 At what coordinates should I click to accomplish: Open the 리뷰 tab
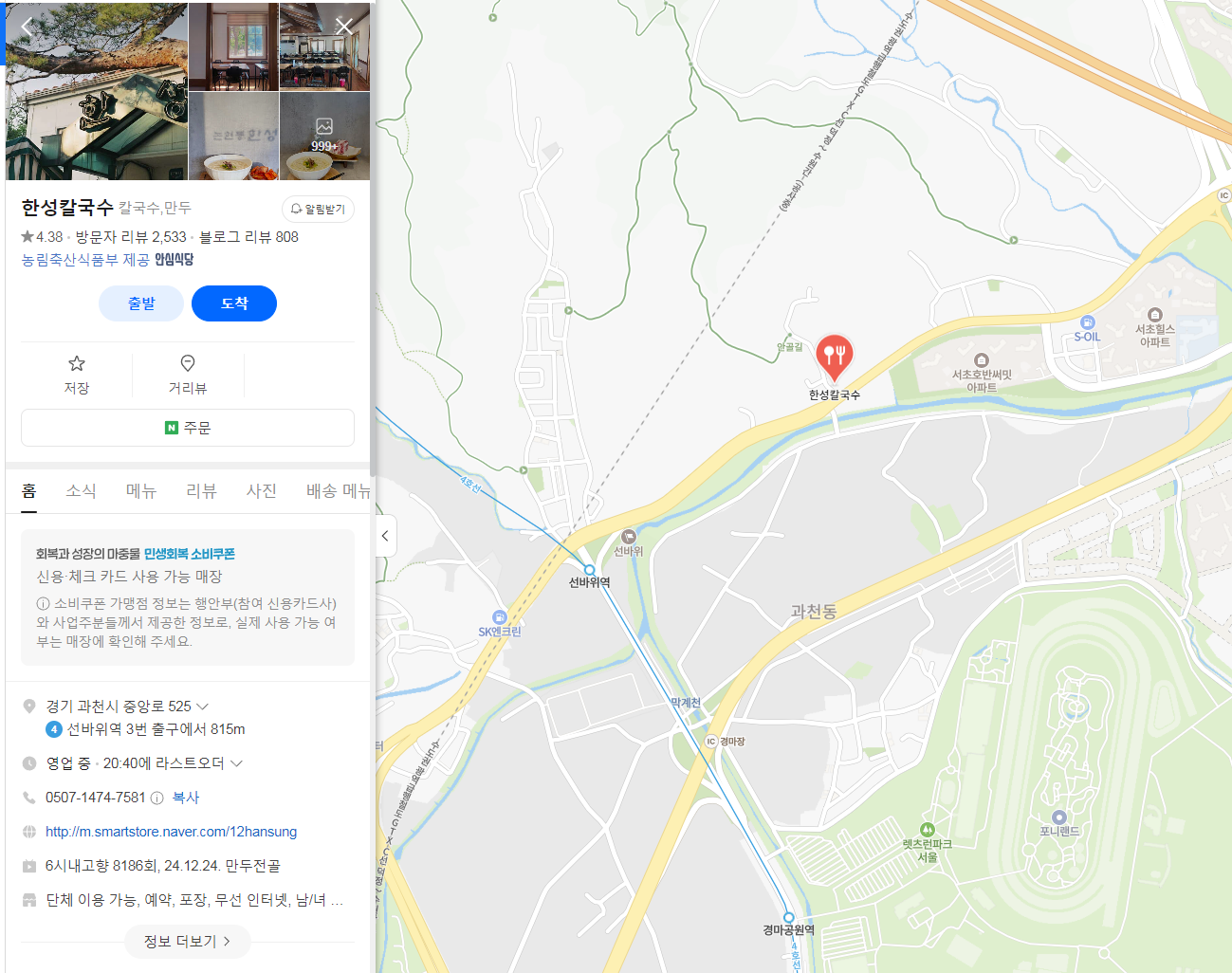pos(201,490)
